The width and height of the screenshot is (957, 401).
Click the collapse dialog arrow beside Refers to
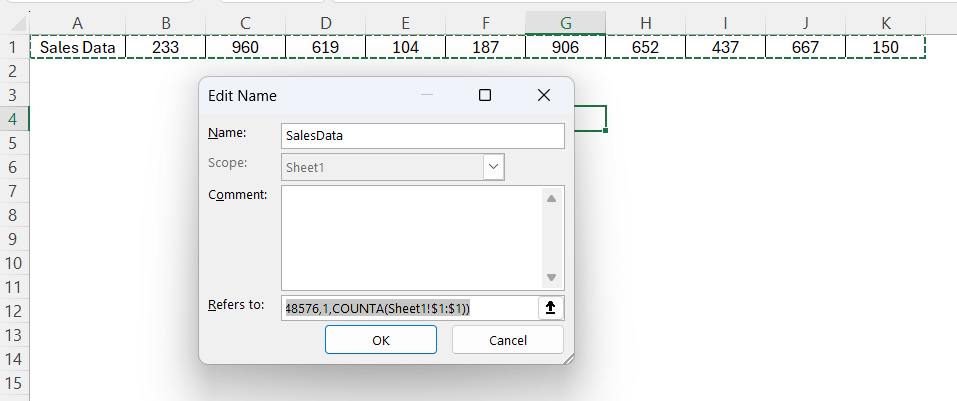[551, 308]
